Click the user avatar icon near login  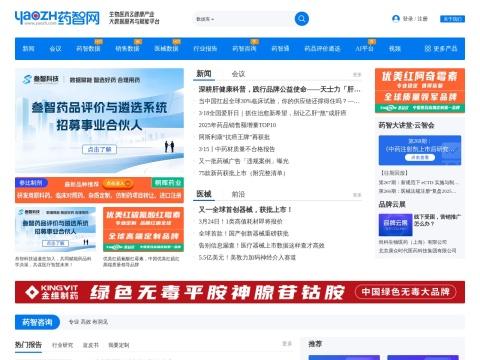pyautogui.click(x=396, y=19)
